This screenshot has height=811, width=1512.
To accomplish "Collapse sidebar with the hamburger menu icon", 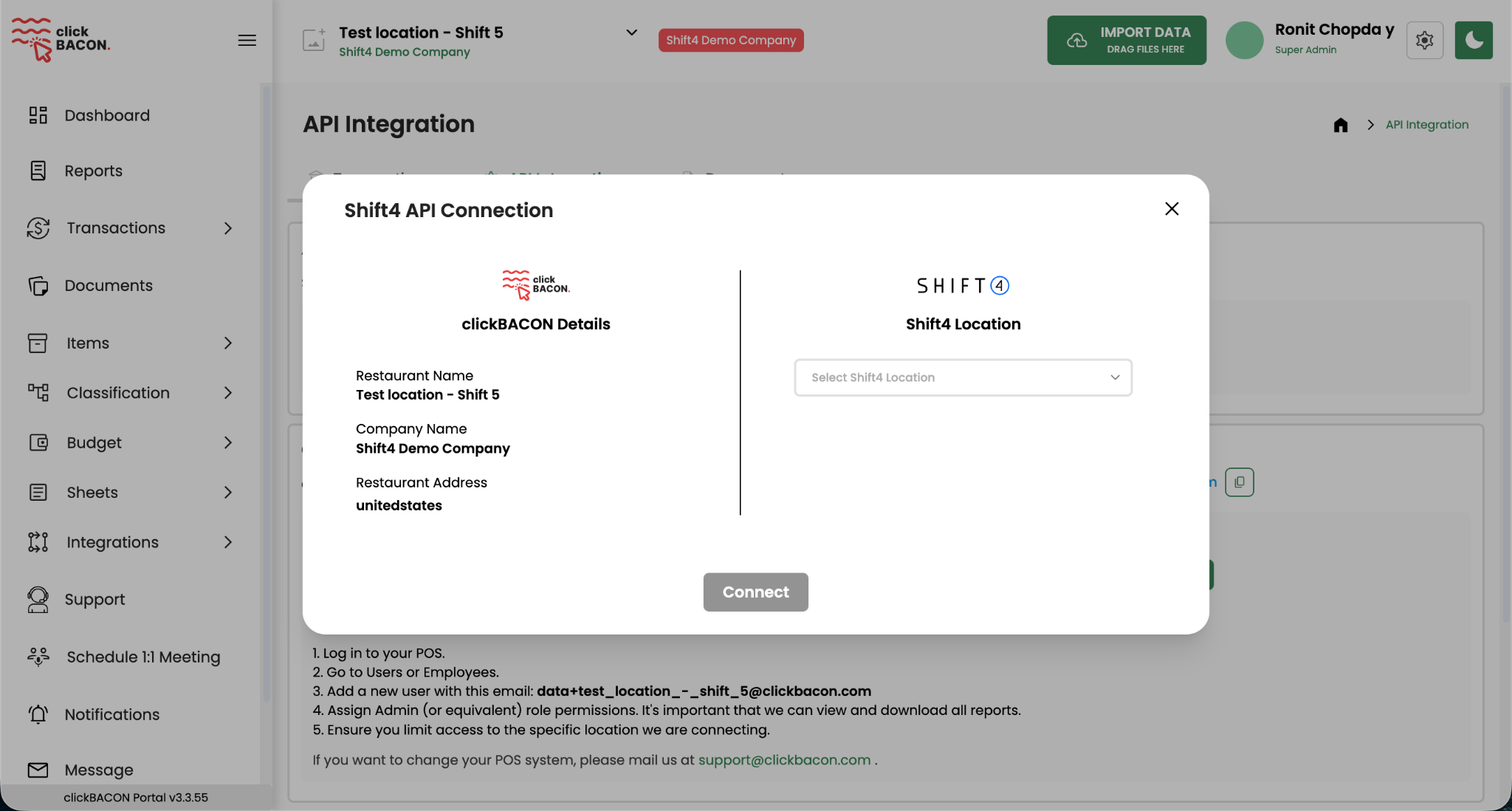I will (x=247, y=40).
